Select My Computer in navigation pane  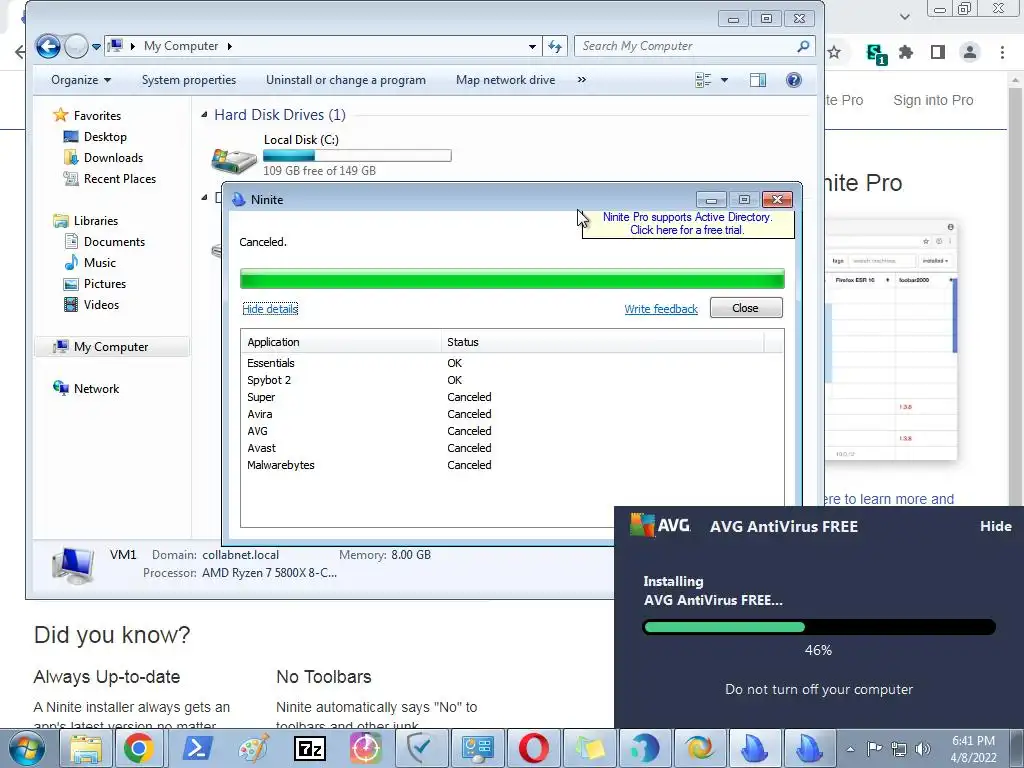[x=112, y=347]
